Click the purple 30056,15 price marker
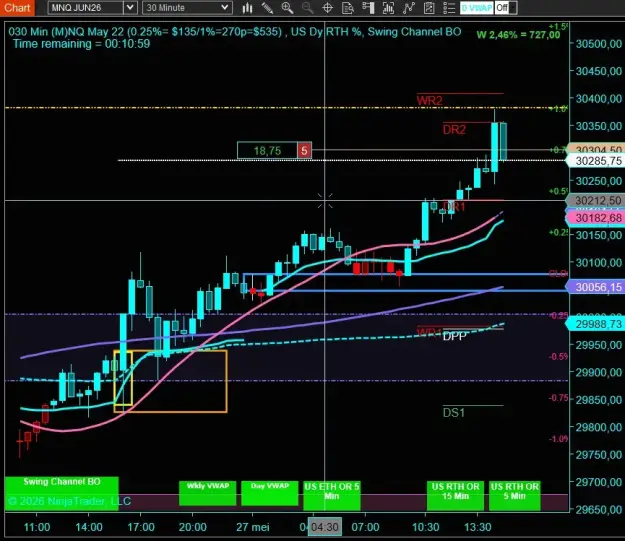Screen dimensions: 625x541 597,287
